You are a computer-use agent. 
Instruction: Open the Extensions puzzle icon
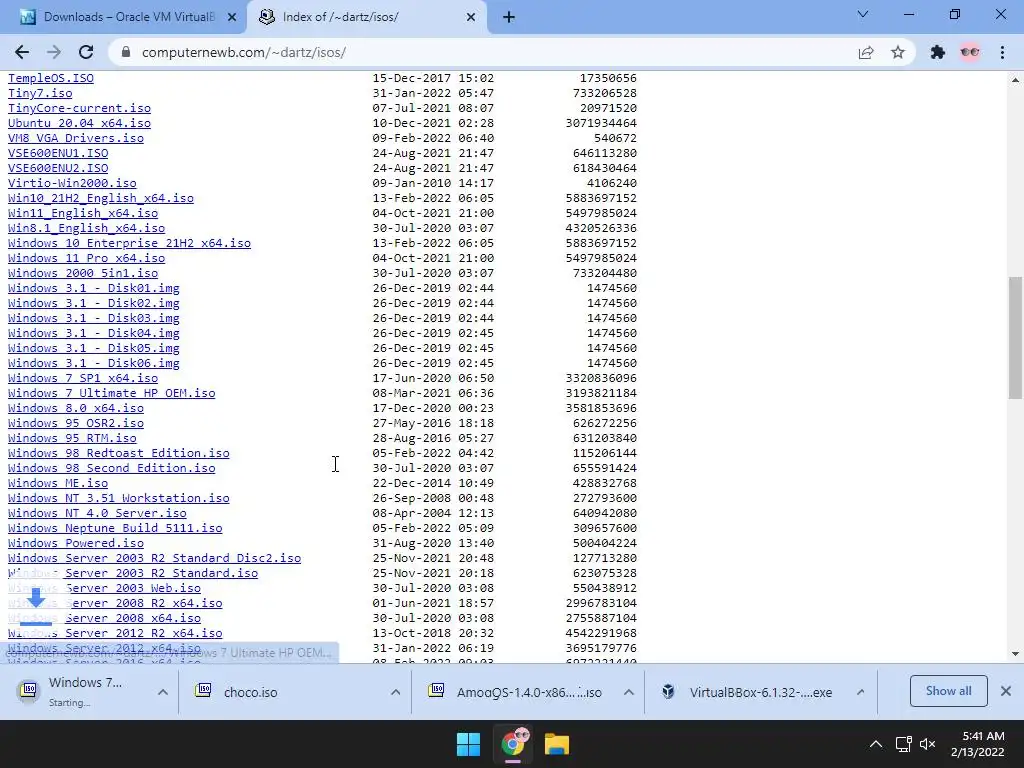click(x=938, y=52)
